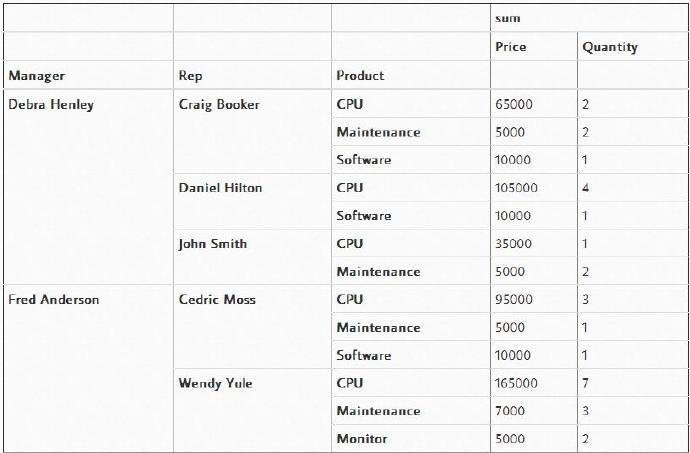
Task: Click the Craig Booker rep cell
Action: tap(219, 104)
